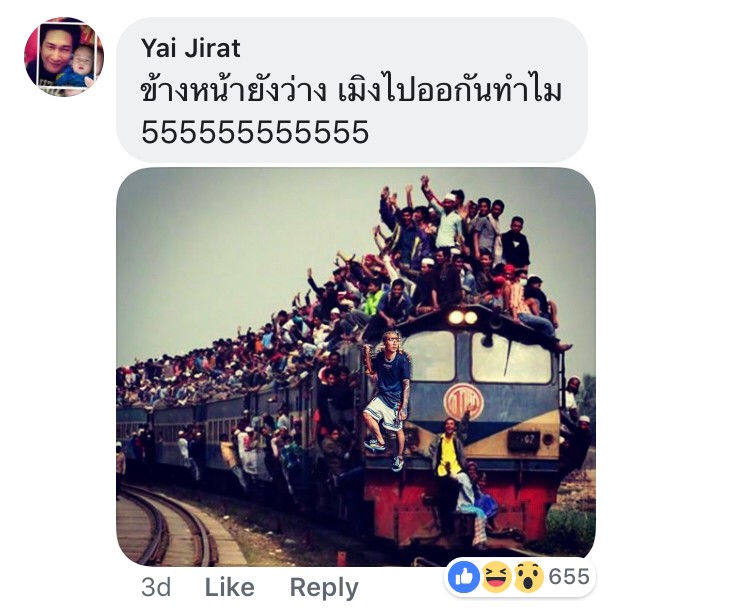Click the train's glowing headlights
The width and height of the screenshot is (750, 616).
click(463, 318)
